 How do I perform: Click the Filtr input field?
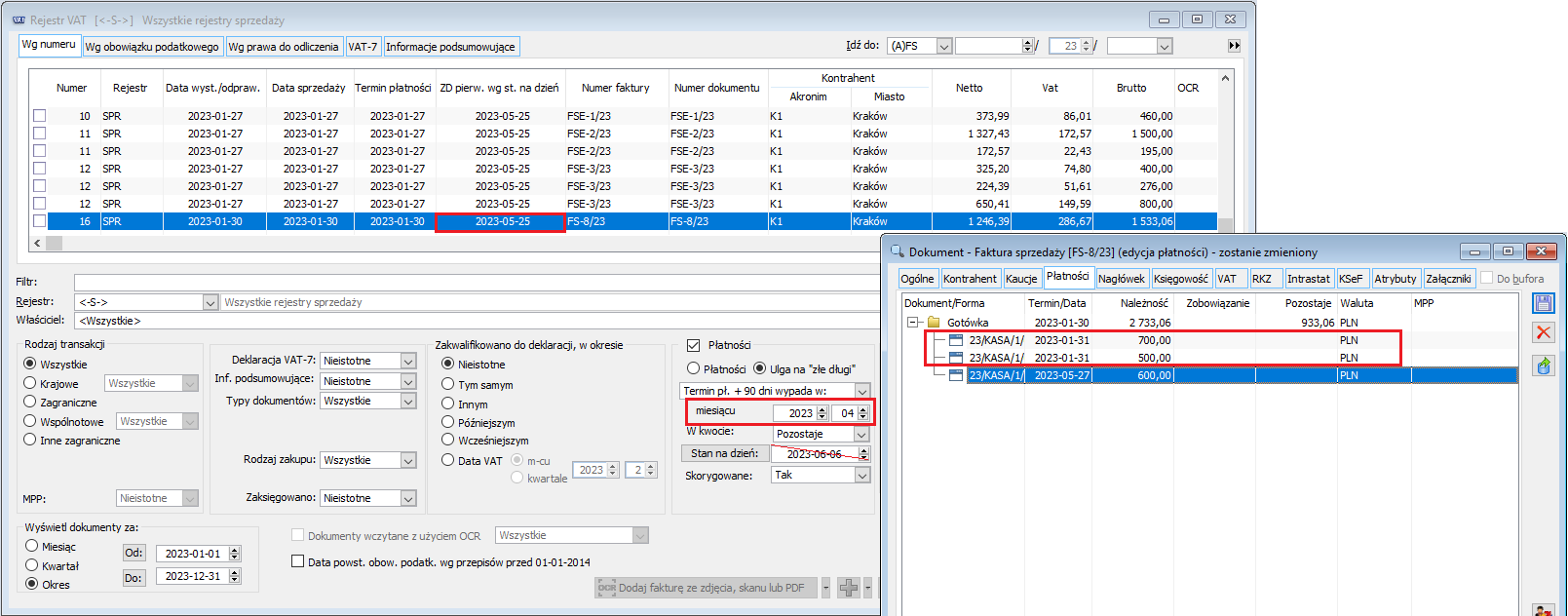tap(477, 282)
